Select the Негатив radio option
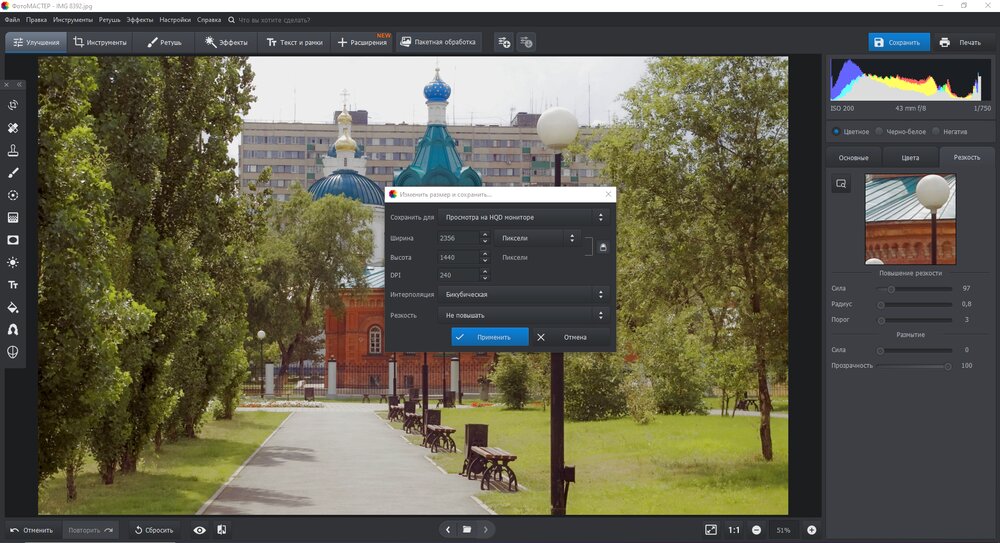This screenshot has height=543, width=1000. pyautogui.click(x=936, y=131)
